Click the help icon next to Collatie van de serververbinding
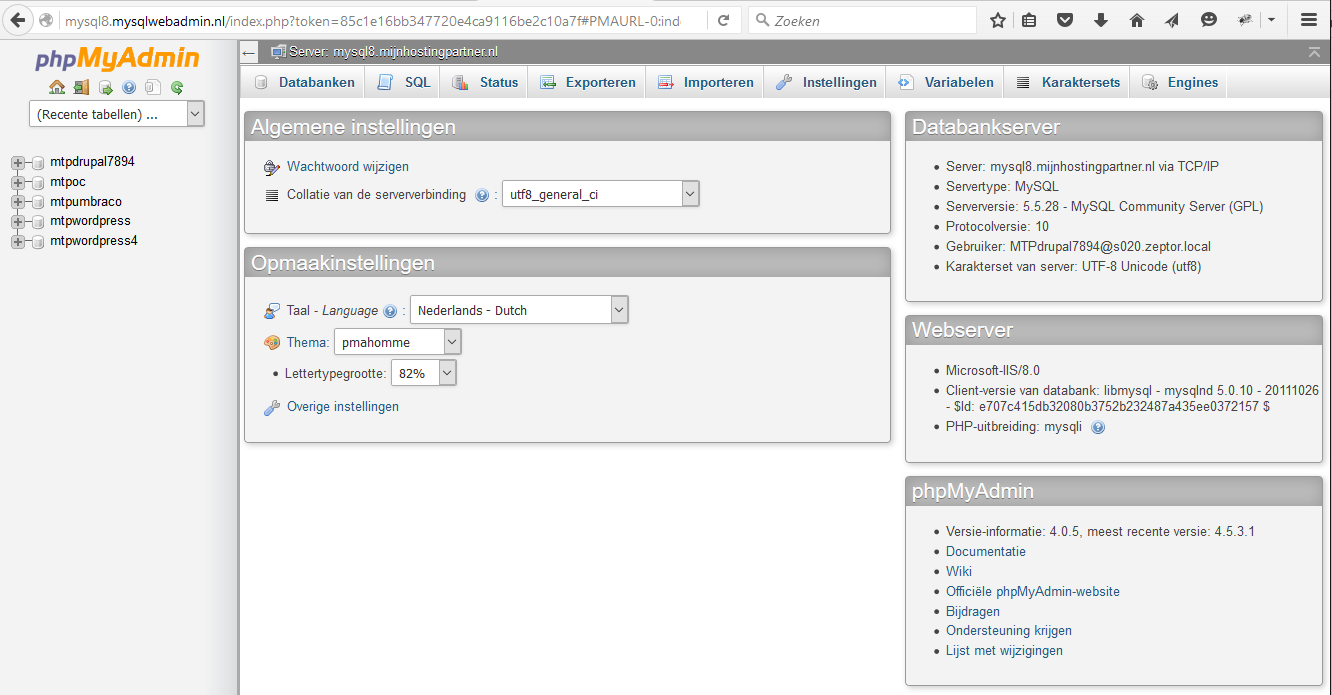The height and width of the screenshot is (695, 1332). click(482, 195)
